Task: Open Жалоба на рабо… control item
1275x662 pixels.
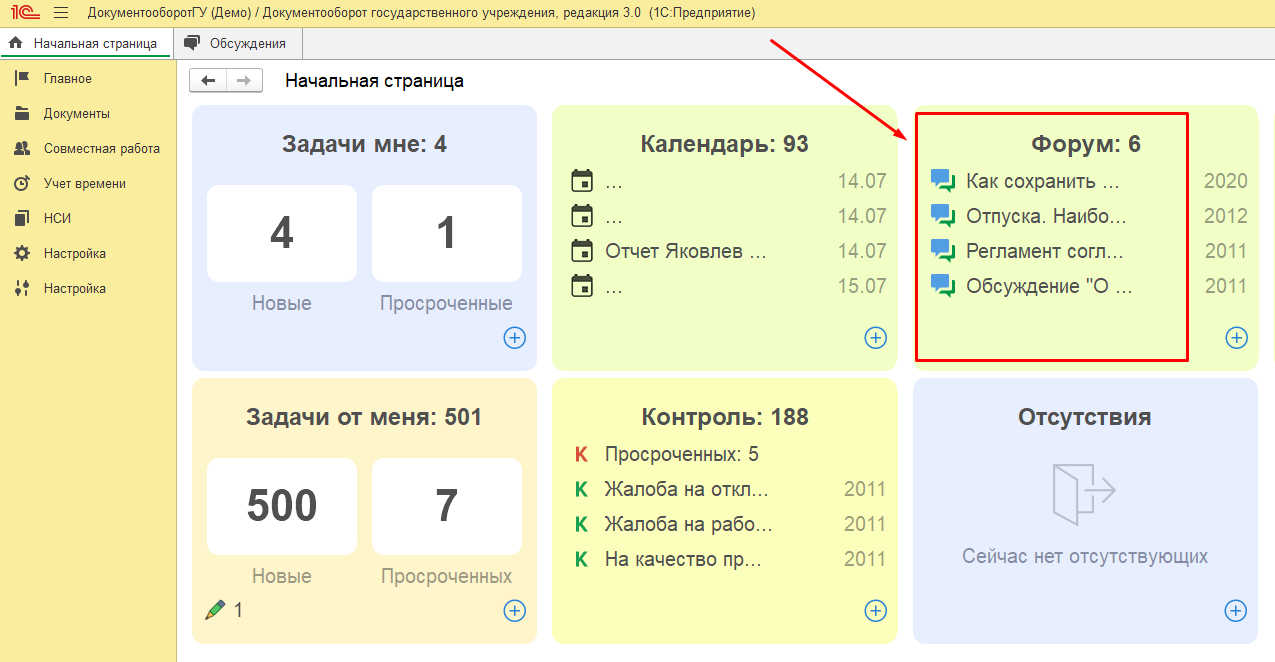Action: pyautogui.click(x=689, y=524)
